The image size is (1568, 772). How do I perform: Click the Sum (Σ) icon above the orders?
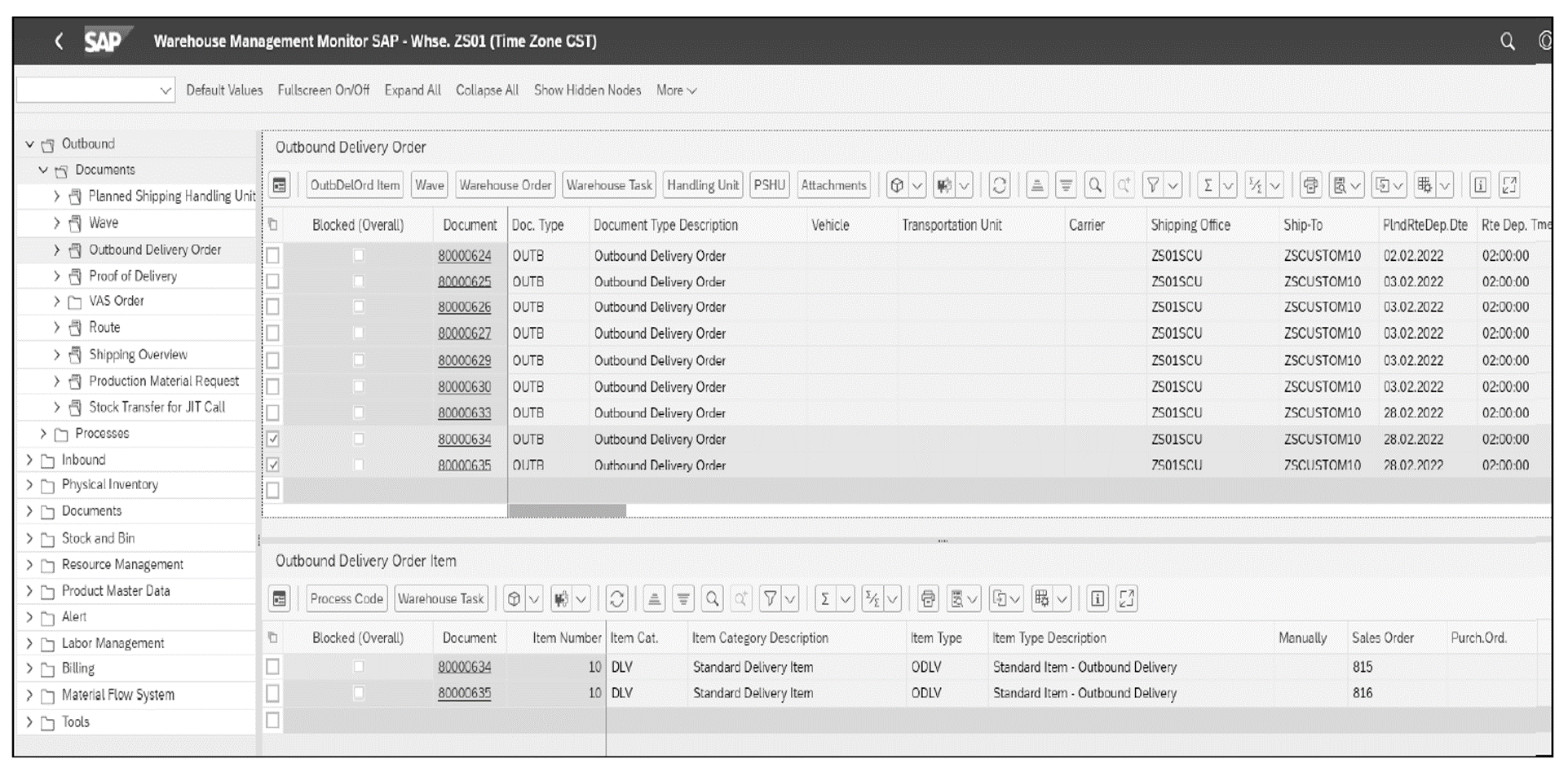[x=1209, y=184]
